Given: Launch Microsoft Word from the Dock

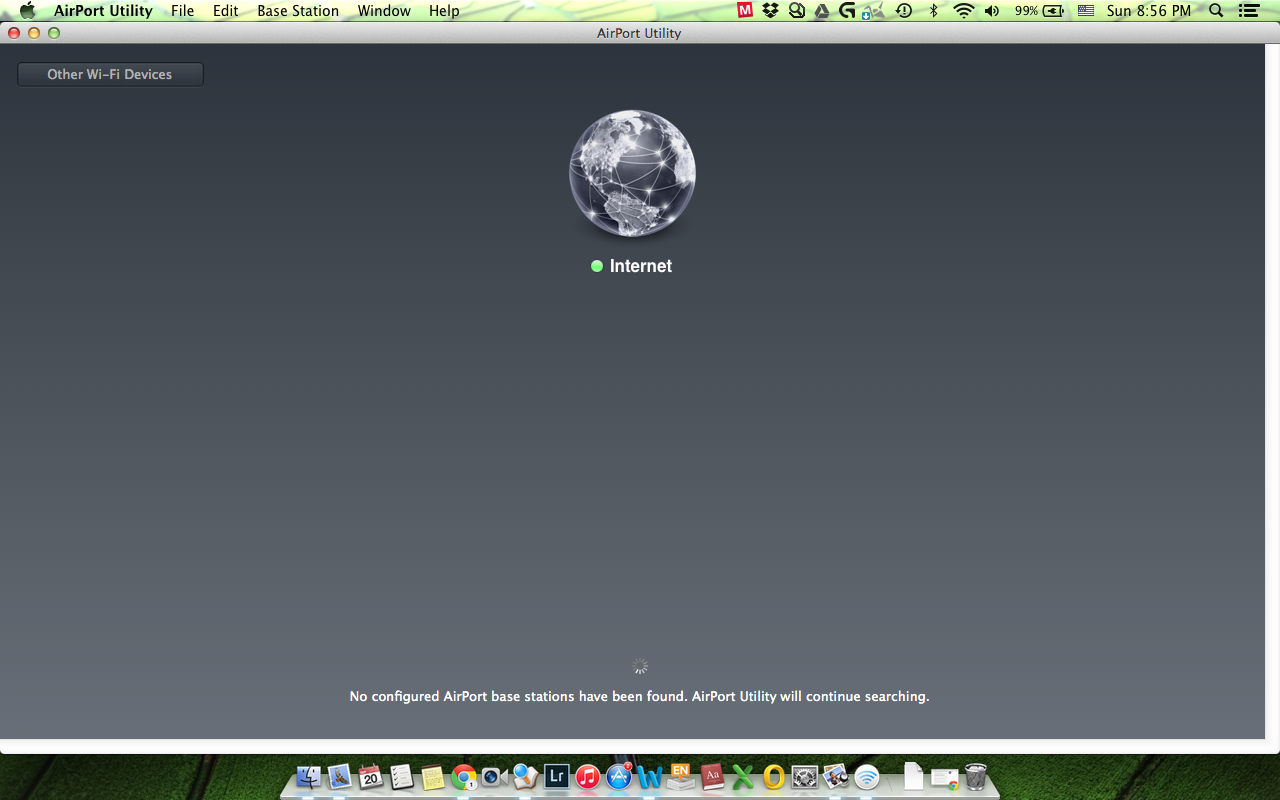Looking at the screenshot, I should pos(650,777).
